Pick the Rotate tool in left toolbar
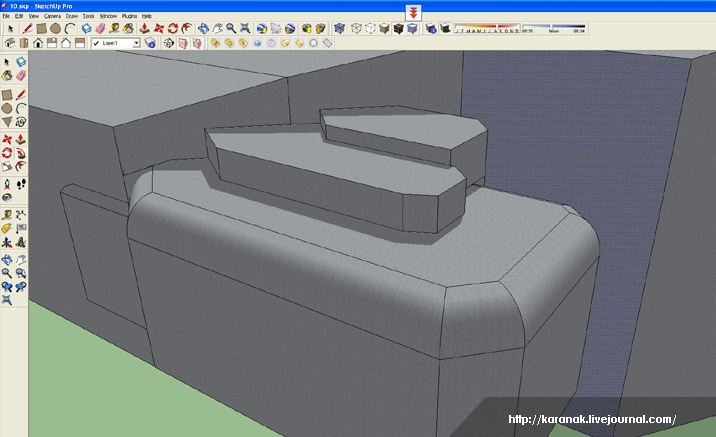Image resolution: width=716 pixels, height=437 pixels. point(7,154)
